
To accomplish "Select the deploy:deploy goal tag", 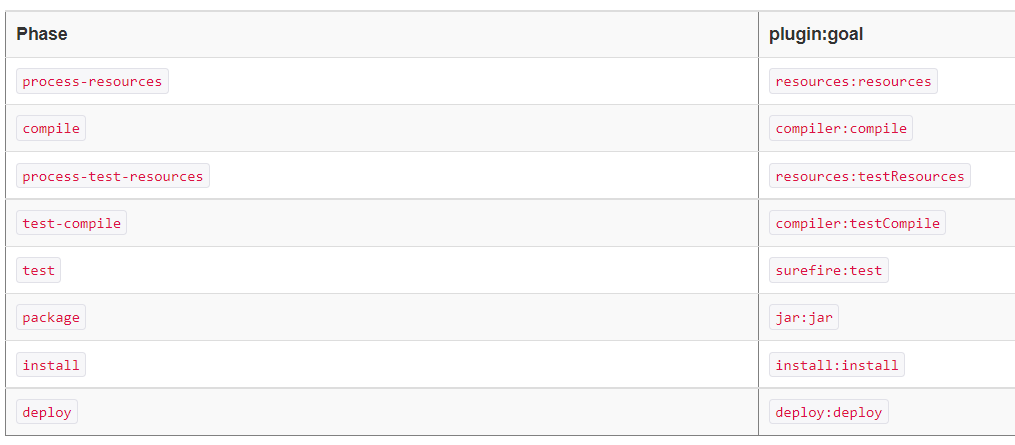I will (x=829, y=412).
